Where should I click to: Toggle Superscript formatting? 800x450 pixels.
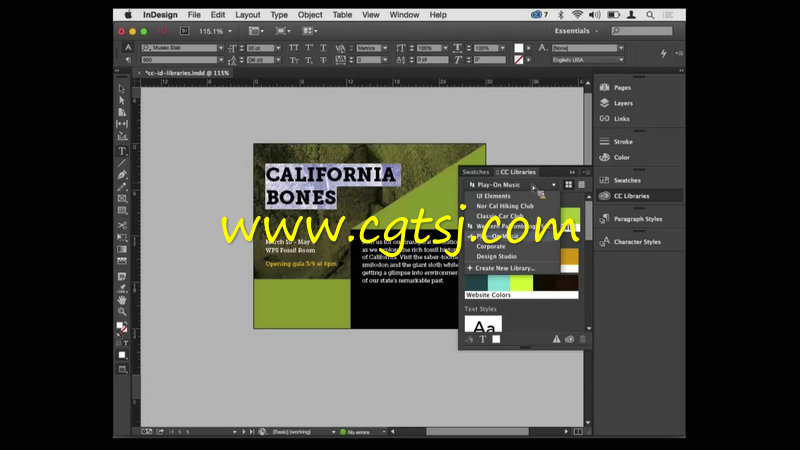(x=309, y=48)
